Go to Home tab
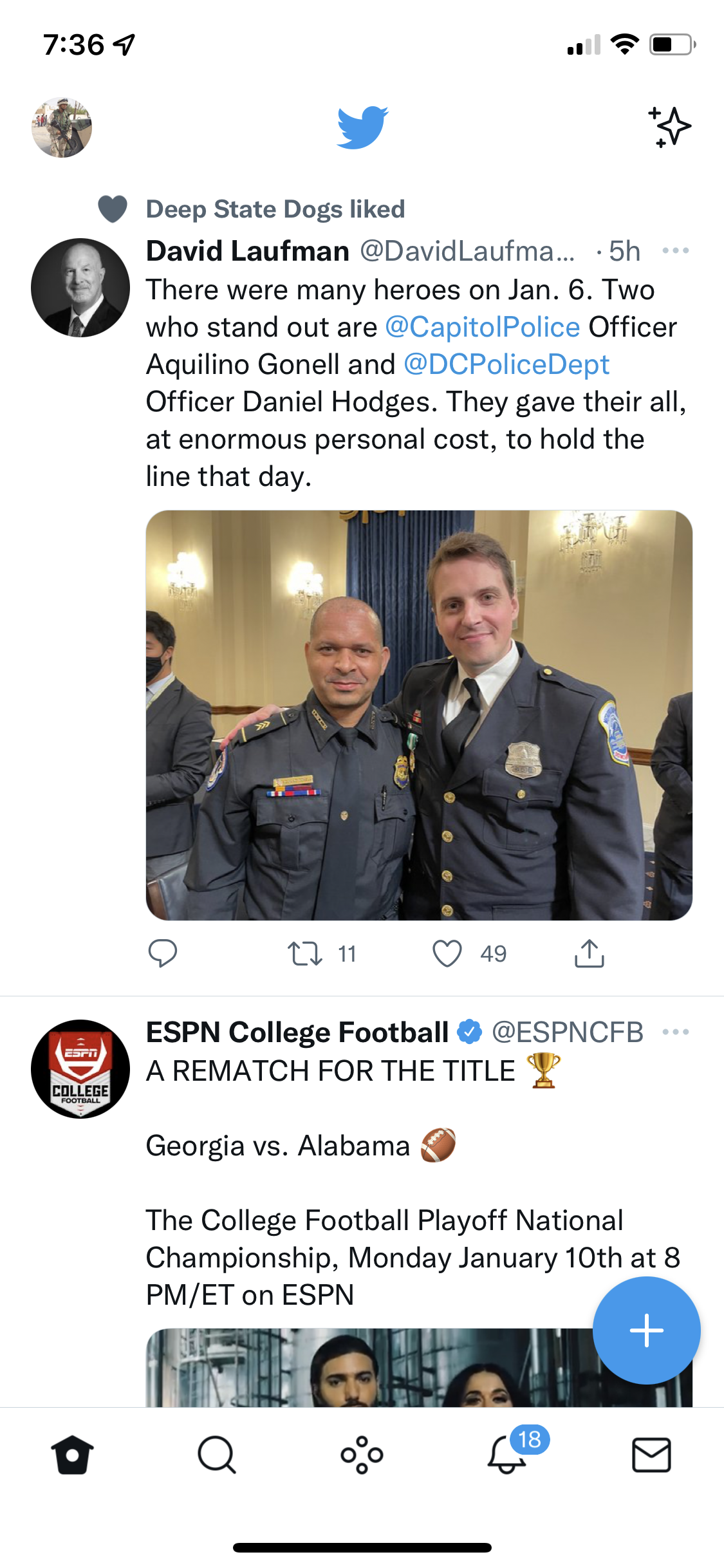The height and width of the screenshot is (1568, 724). pyautogui.click(x=72, y=1455)
